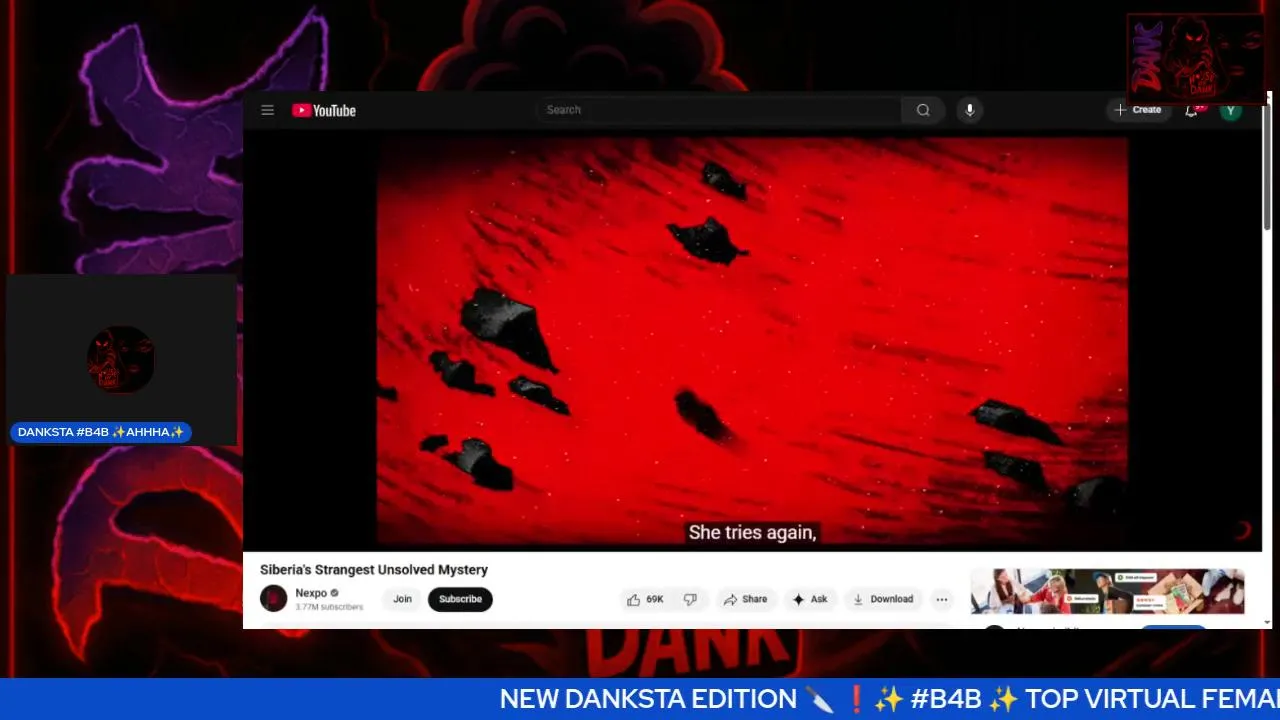
Task: Open the account avatar menu
Action: point(1231,110)
